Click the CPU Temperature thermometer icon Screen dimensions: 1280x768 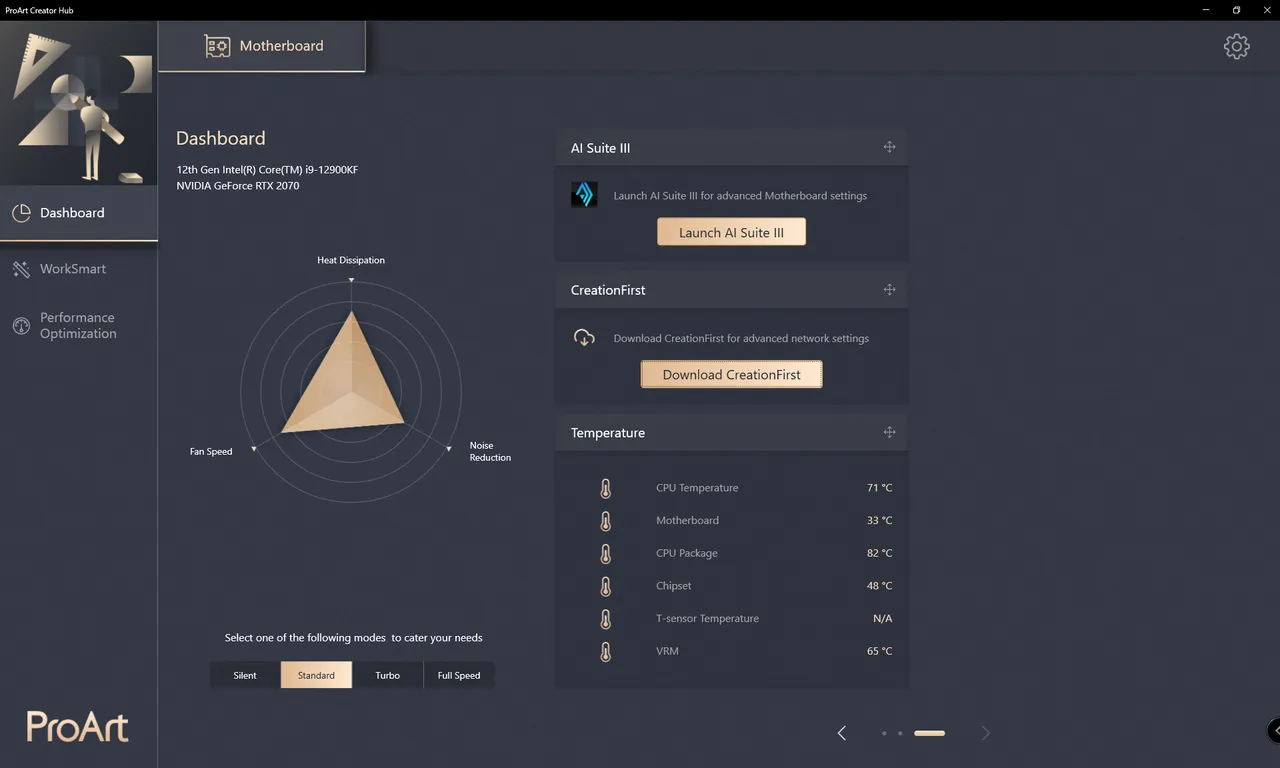(605, 488)
